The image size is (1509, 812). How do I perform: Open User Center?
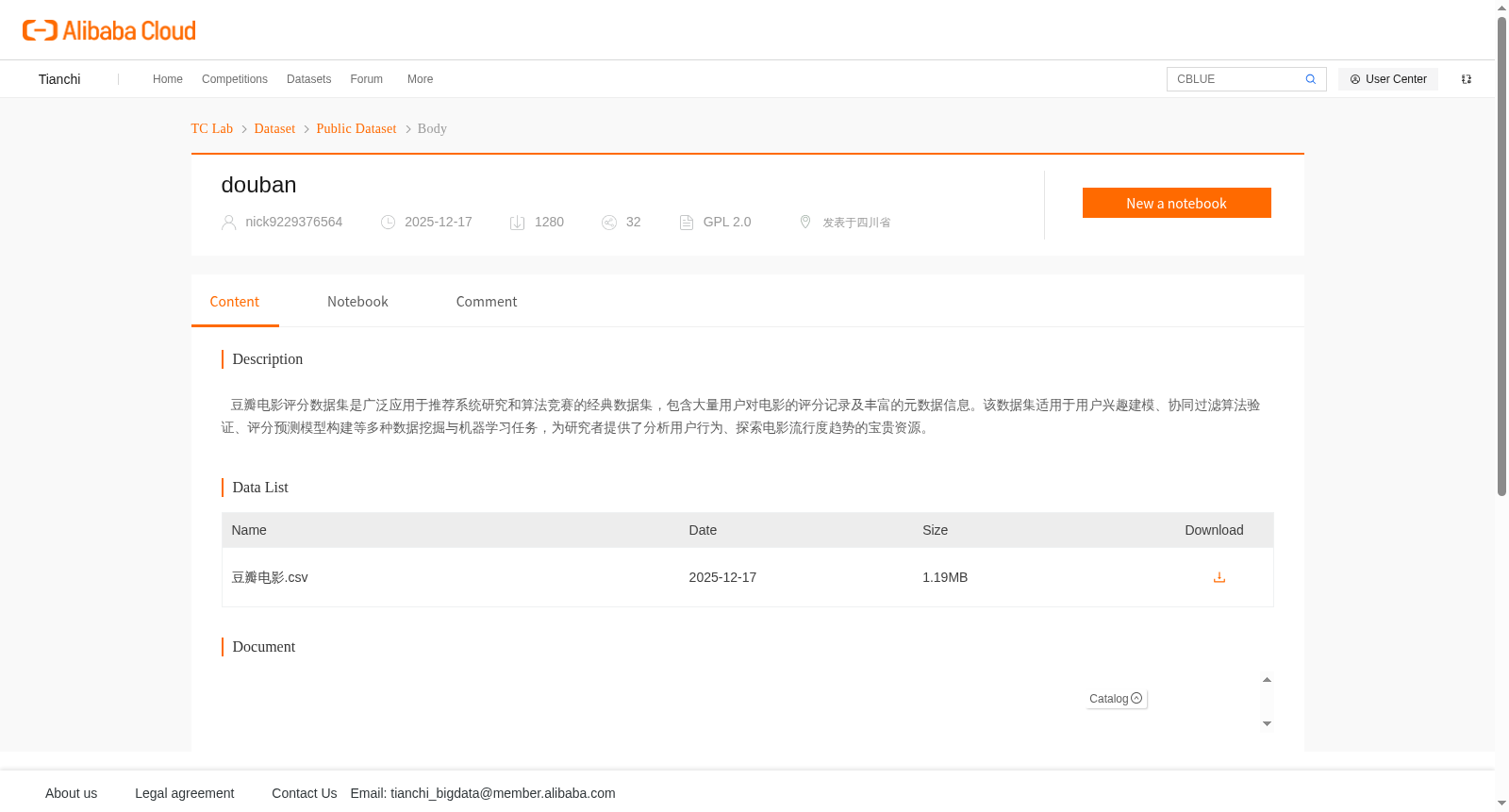point(1388,79)
